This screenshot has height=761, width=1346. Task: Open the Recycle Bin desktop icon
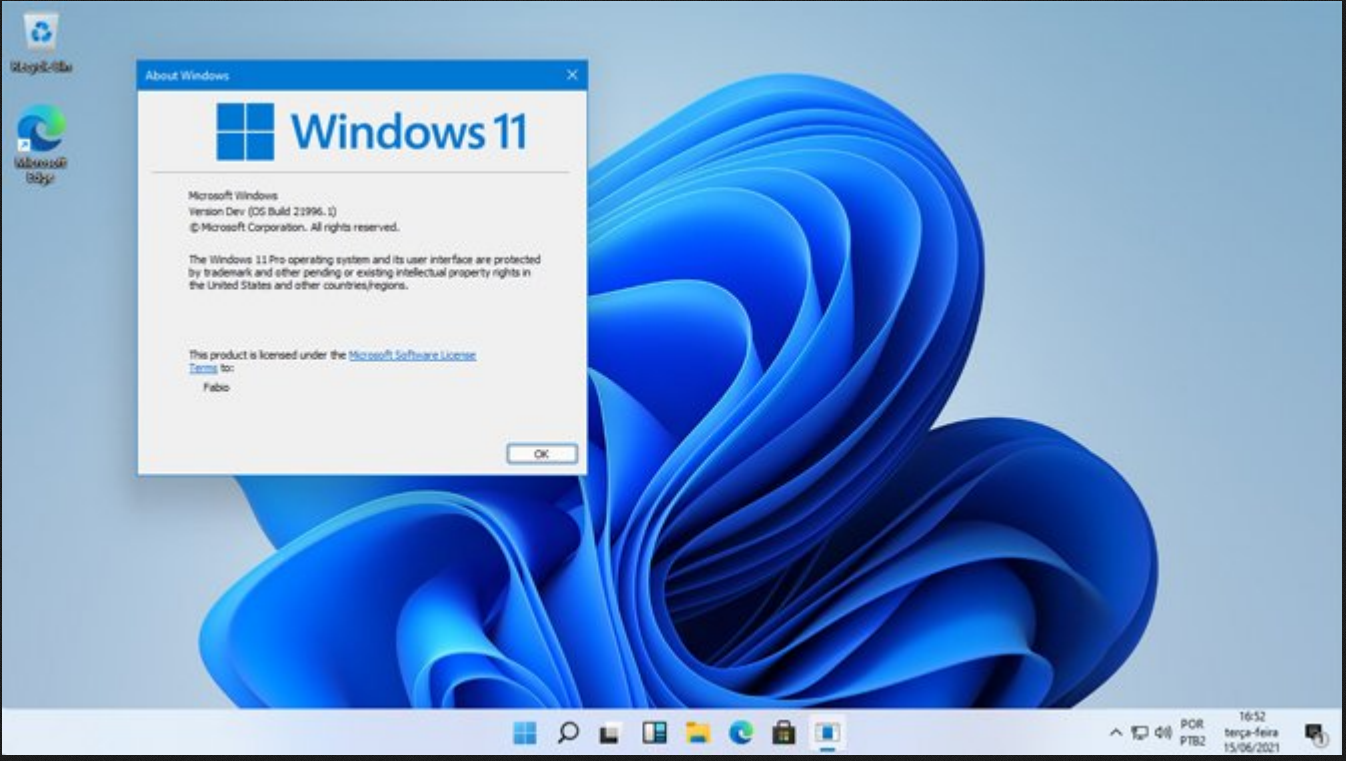(41, 43)
